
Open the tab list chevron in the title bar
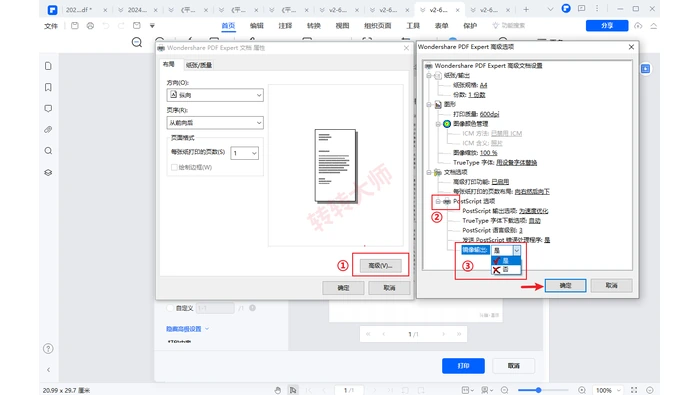pos(550,9)
